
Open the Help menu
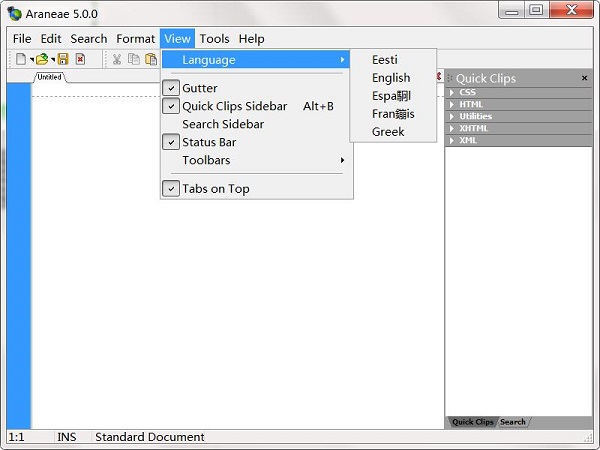[251, 39]
